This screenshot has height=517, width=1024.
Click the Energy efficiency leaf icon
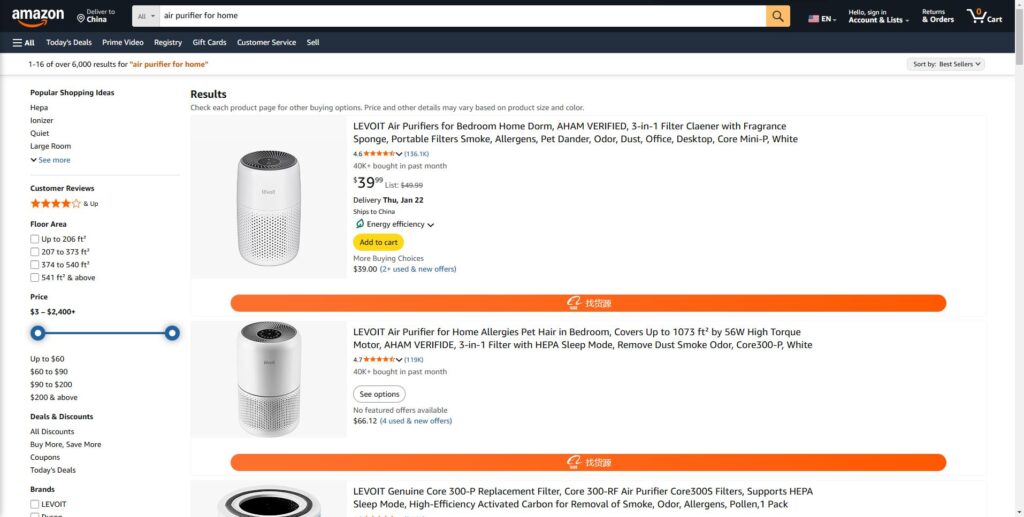tap(360, 224)
